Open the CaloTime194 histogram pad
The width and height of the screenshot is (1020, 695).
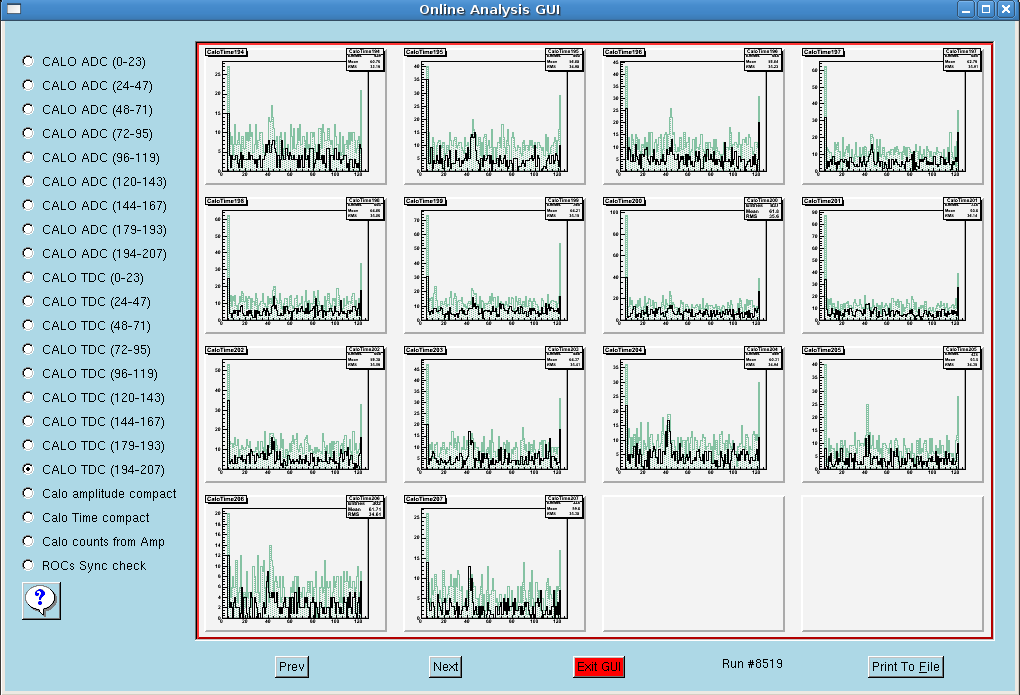click(x=295, y=116)
